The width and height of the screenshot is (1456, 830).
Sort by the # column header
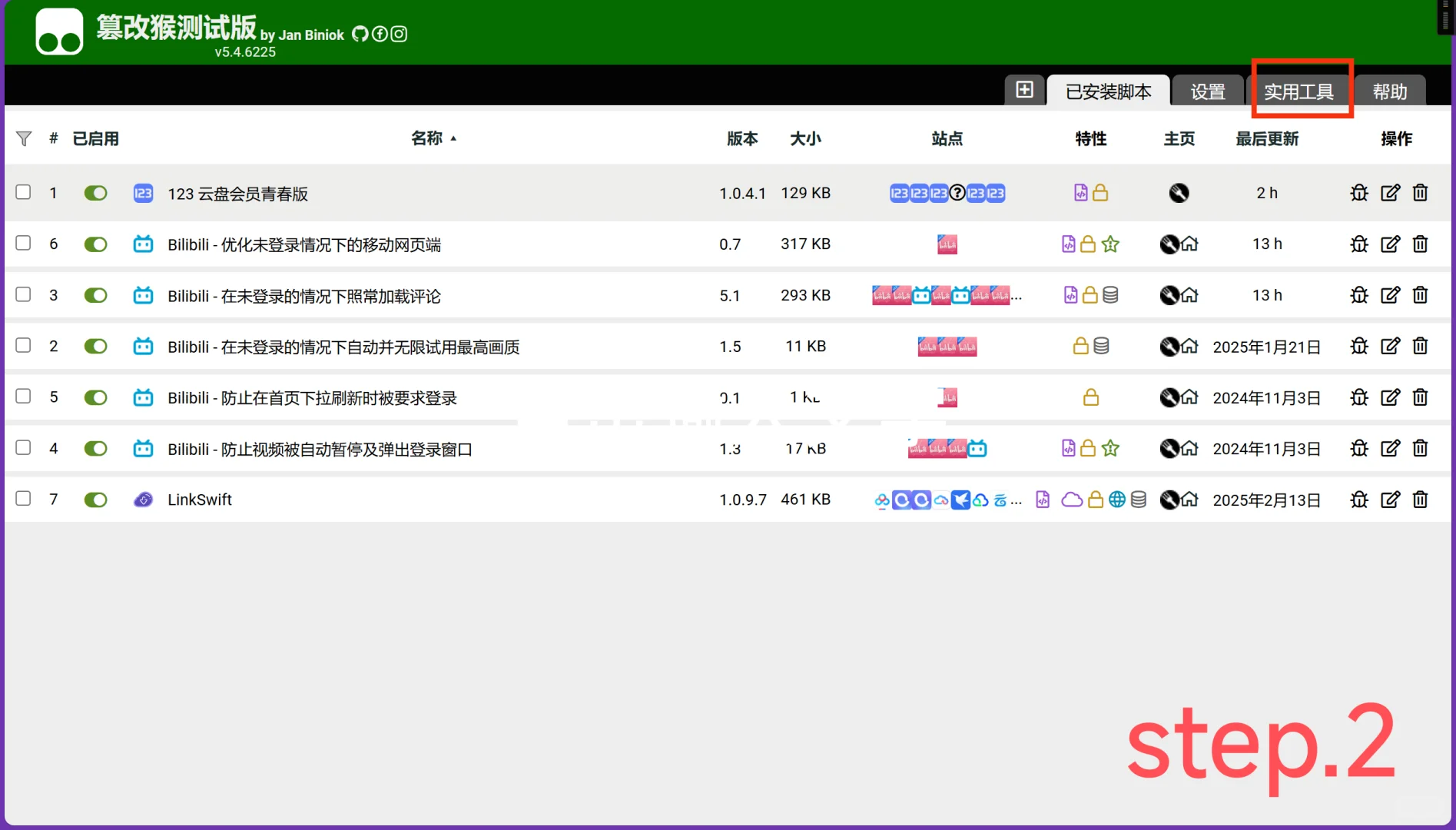[54, 138]
